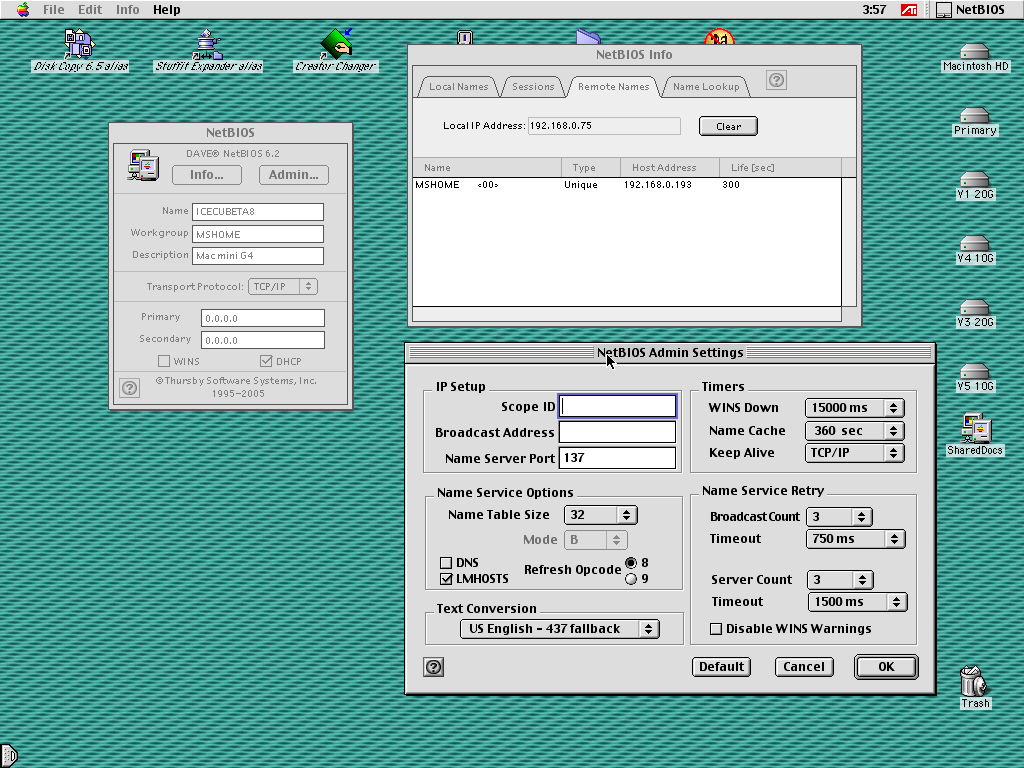Open the Name Table Size dropdown
Image resolution: width=1024 pixels, height=768 pixels.
coord(600,515)
